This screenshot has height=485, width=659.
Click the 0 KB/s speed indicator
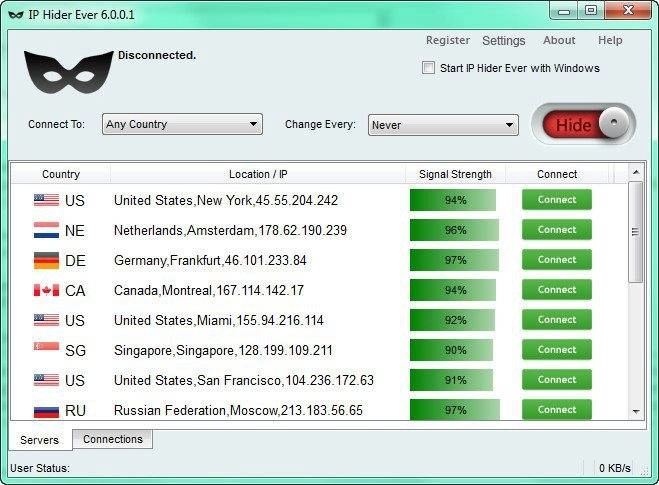(615, 468)
